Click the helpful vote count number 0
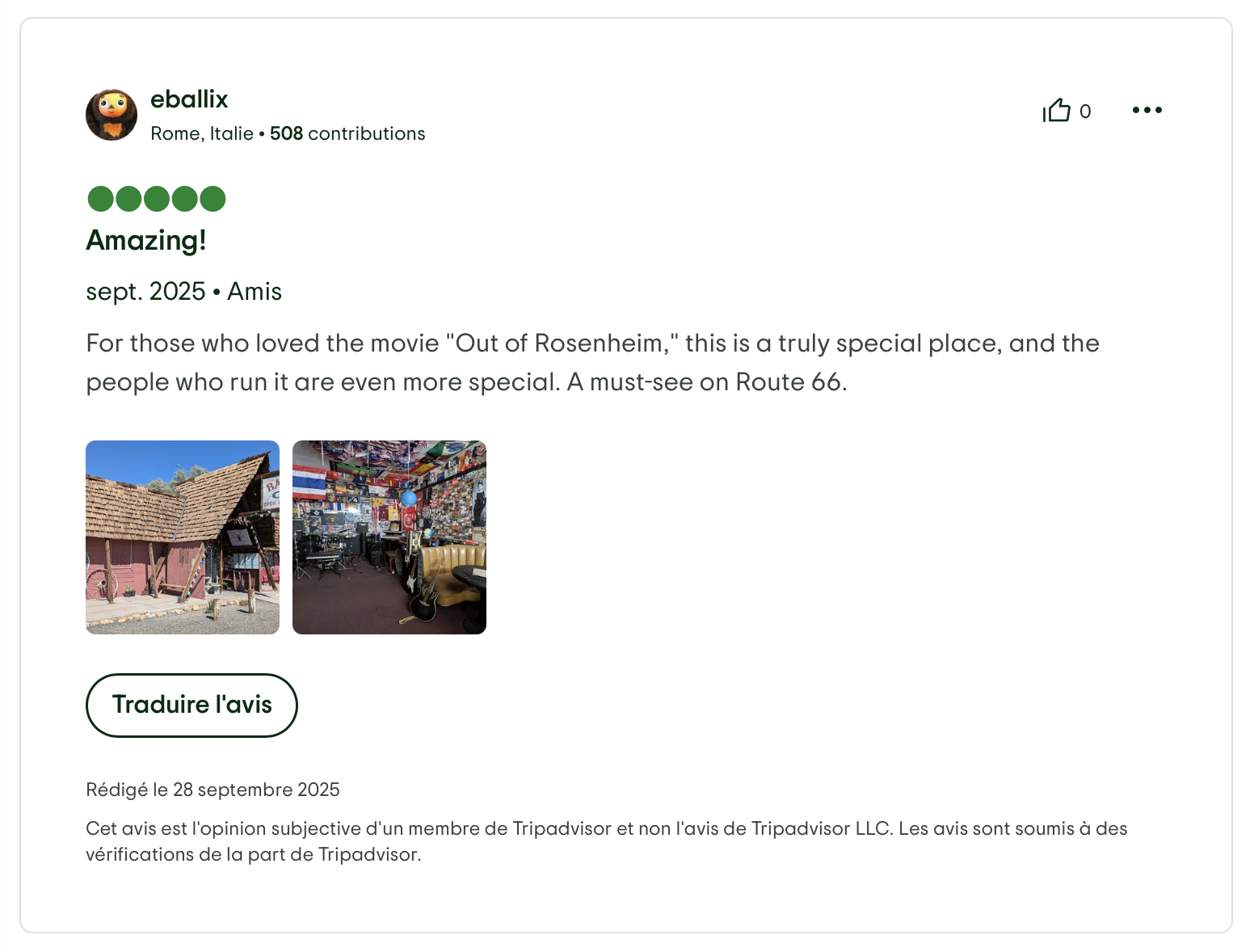 tap(1085, 112)
